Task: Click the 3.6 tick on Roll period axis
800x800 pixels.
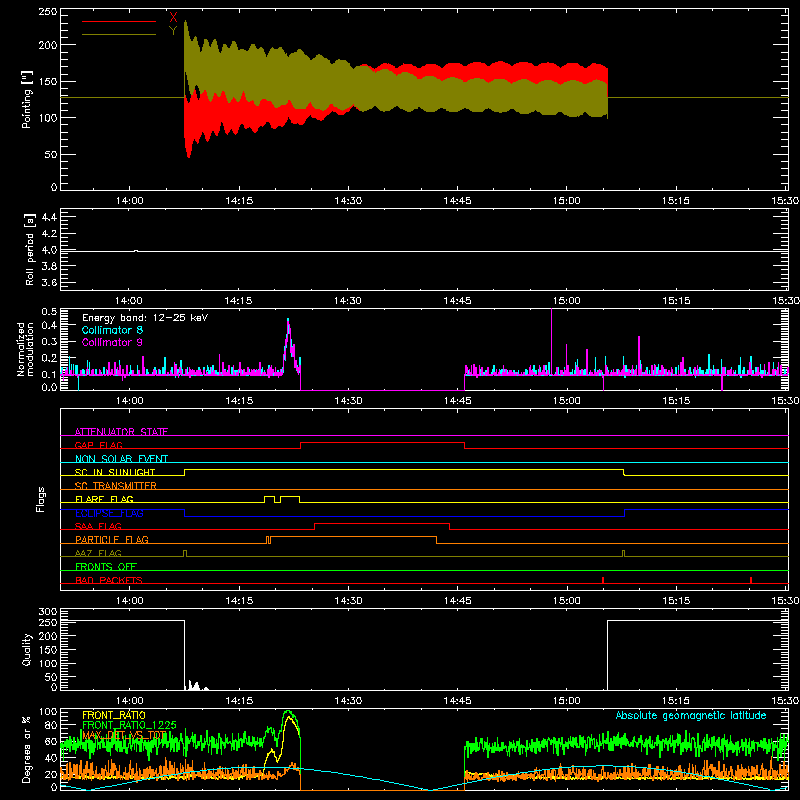Action: click(48, 283)
